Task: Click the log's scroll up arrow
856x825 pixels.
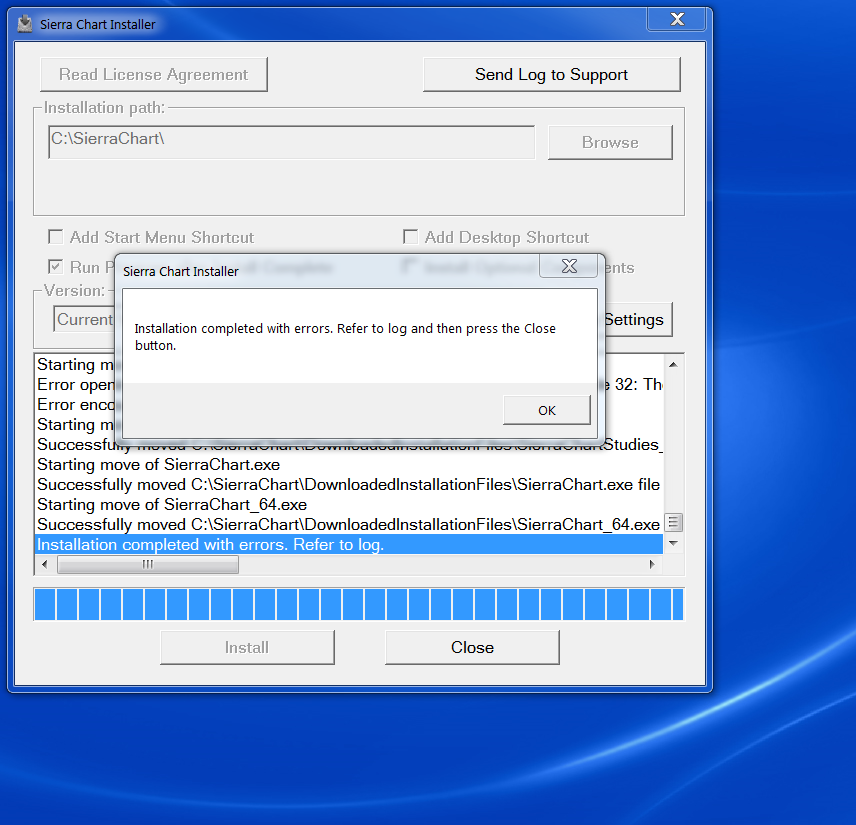Action: [673, 365]
